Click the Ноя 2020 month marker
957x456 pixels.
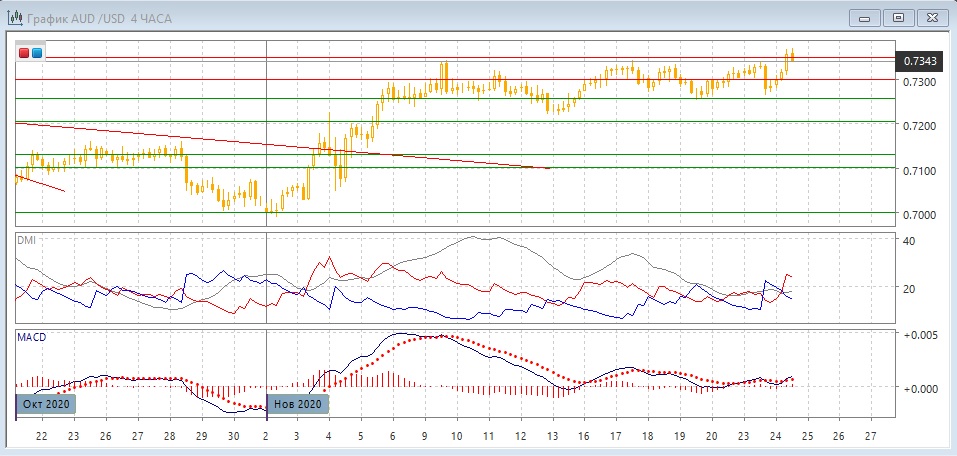point(297,404)
